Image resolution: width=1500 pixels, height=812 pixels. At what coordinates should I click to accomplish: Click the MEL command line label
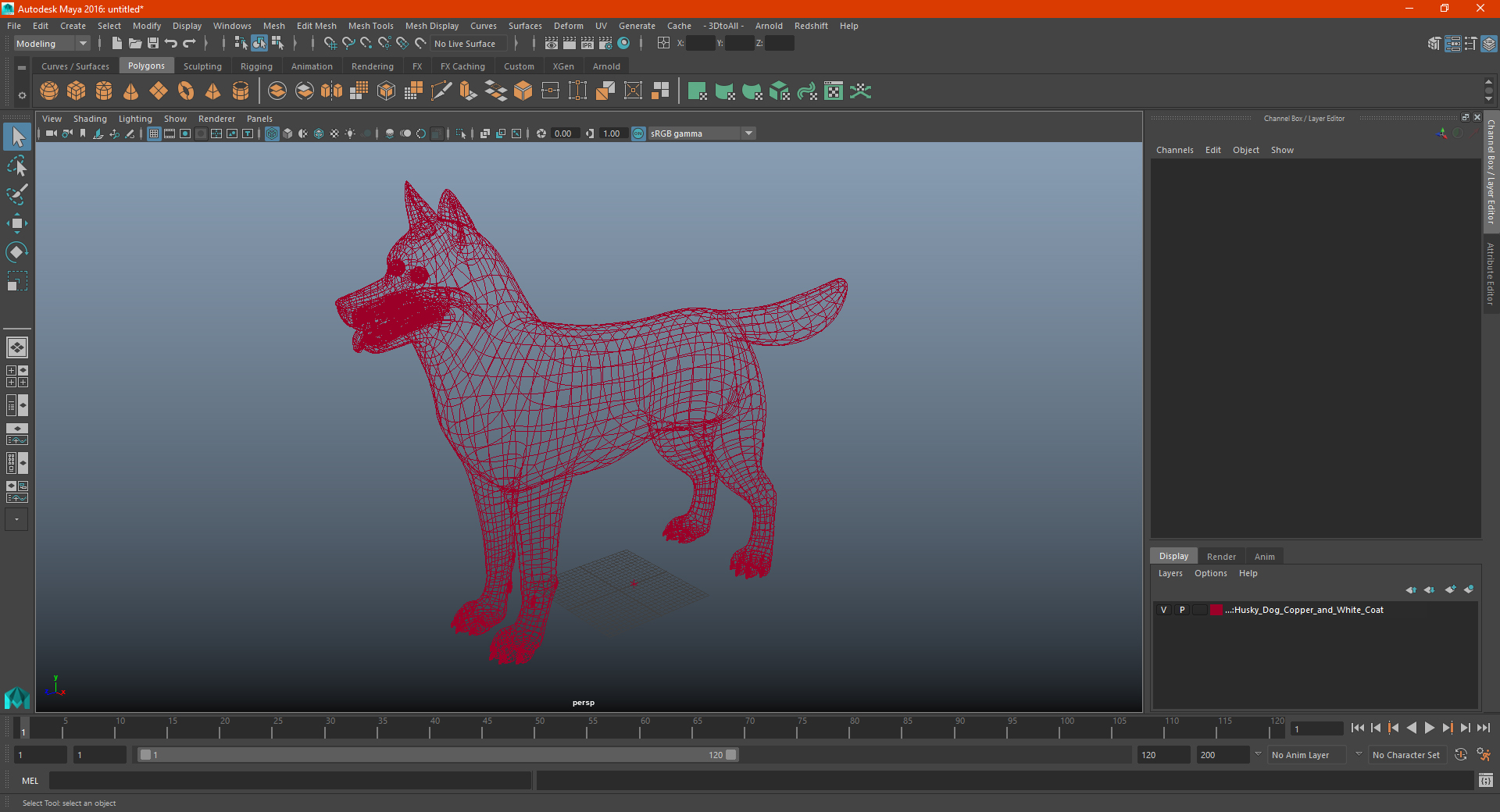(30, 781)
